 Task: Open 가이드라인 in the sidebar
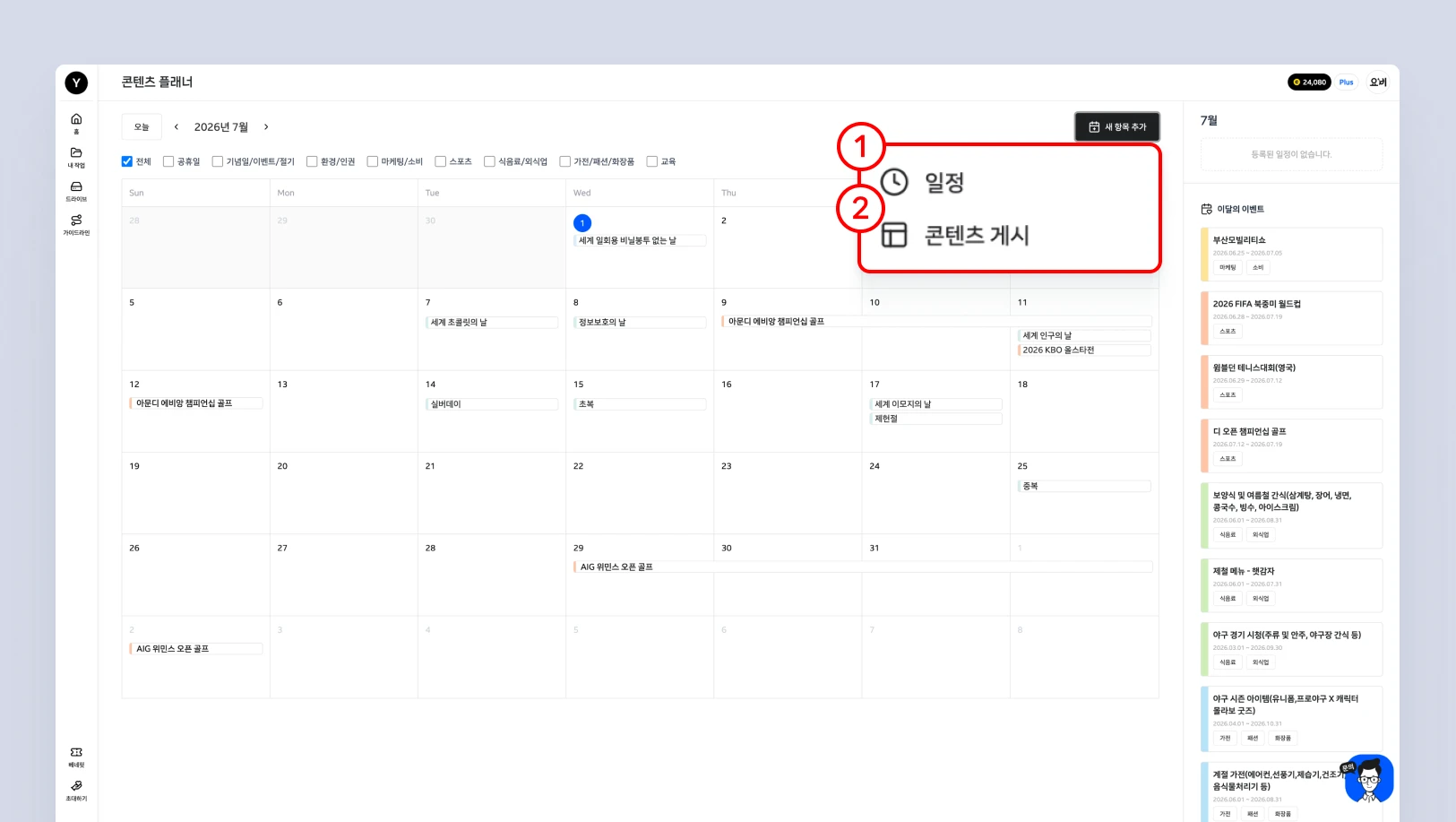point(76,224)
